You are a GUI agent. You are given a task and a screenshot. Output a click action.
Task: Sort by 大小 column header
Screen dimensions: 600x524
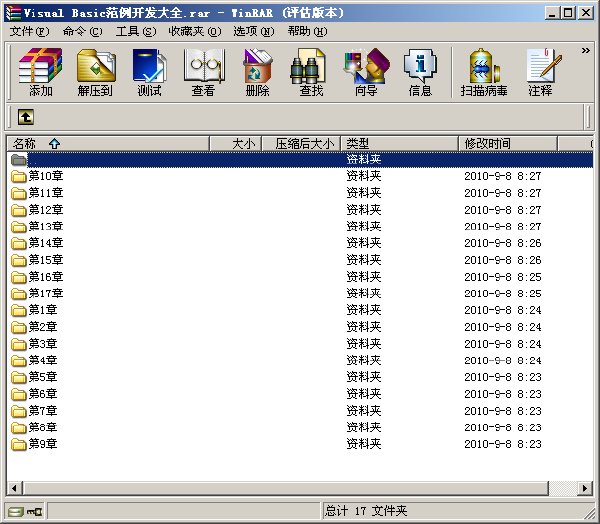[x=236, y=144]
